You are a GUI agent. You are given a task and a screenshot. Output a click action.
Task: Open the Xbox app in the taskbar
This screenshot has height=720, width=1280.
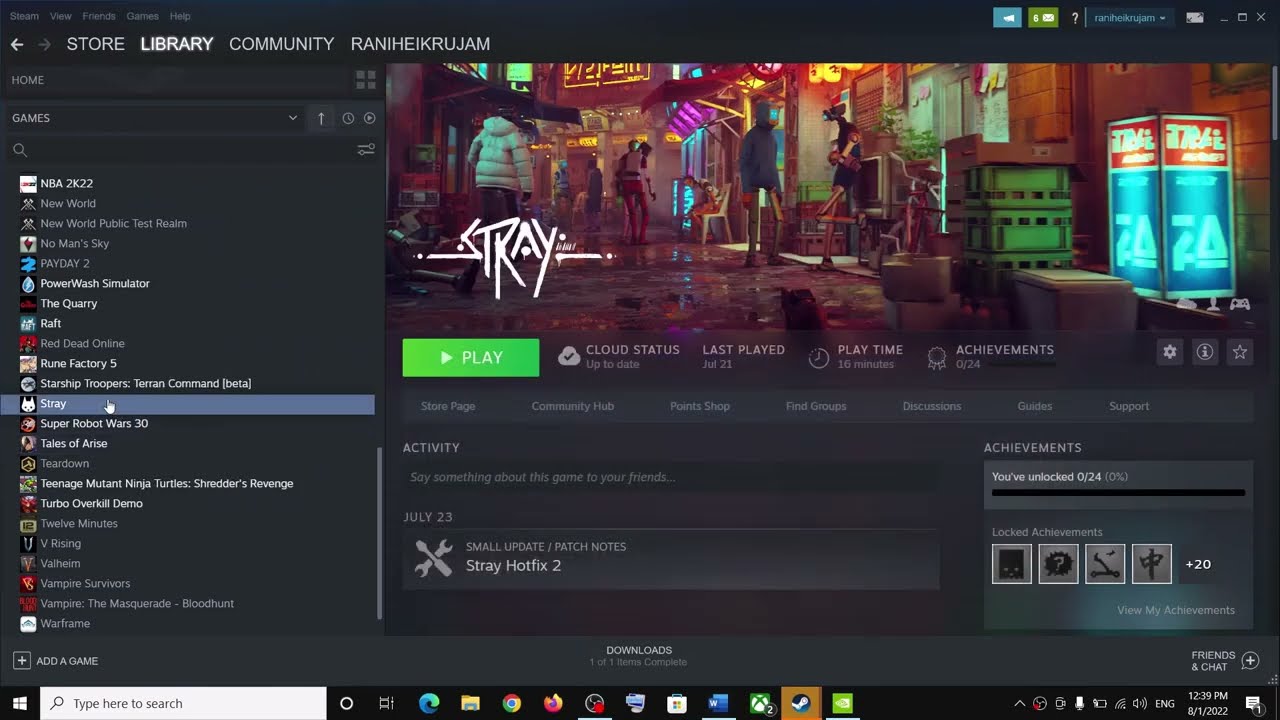click(760, 704)
